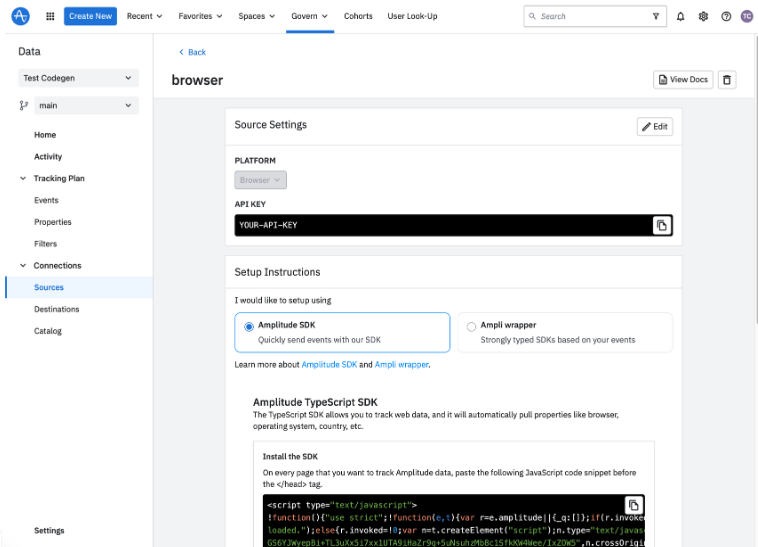Delete source using the trash icon

pyautogui.click(x=727, y=80)
